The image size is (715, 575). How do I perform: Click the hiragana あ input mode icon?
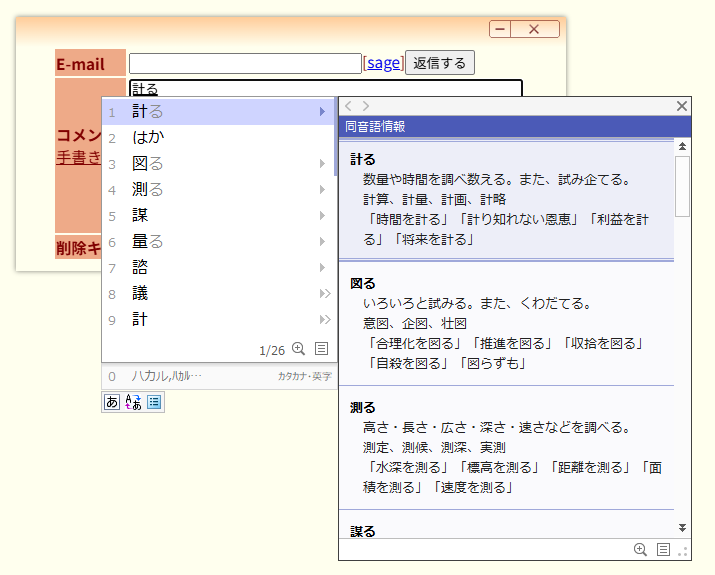(x=111, y=402)
